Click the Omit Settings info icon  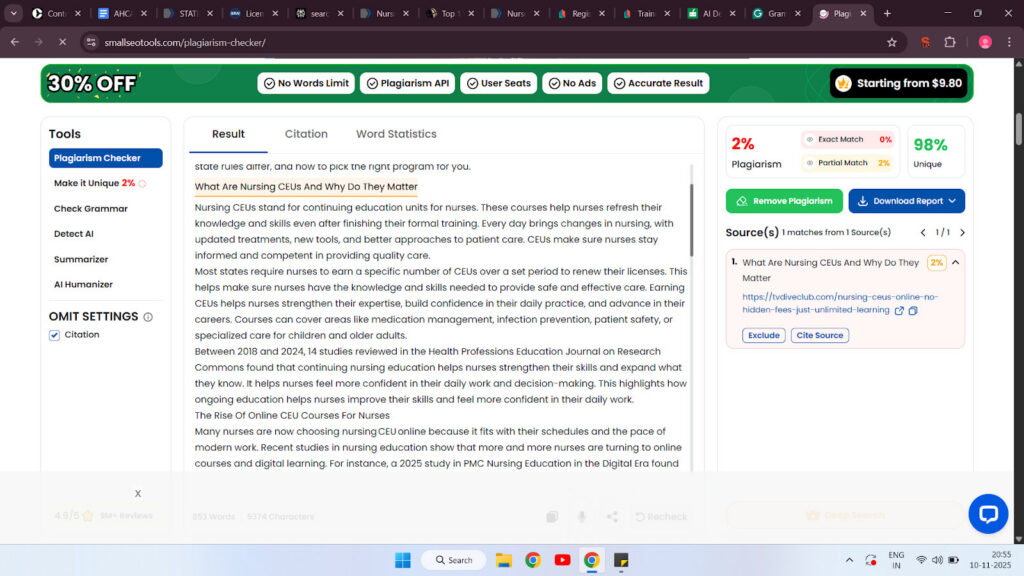tap(148, 317)
